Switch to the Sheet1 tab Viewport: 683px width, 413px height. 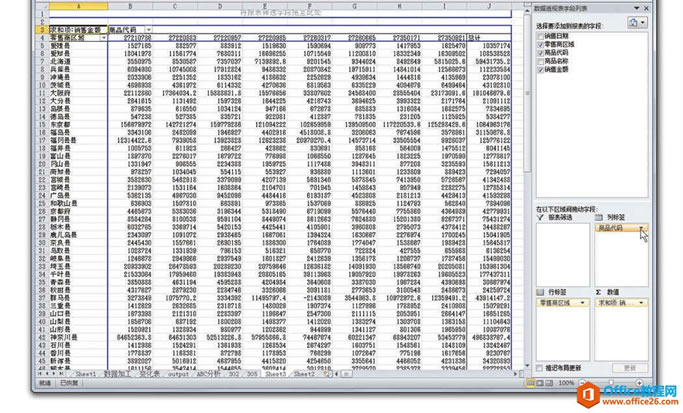click(85, 374)
